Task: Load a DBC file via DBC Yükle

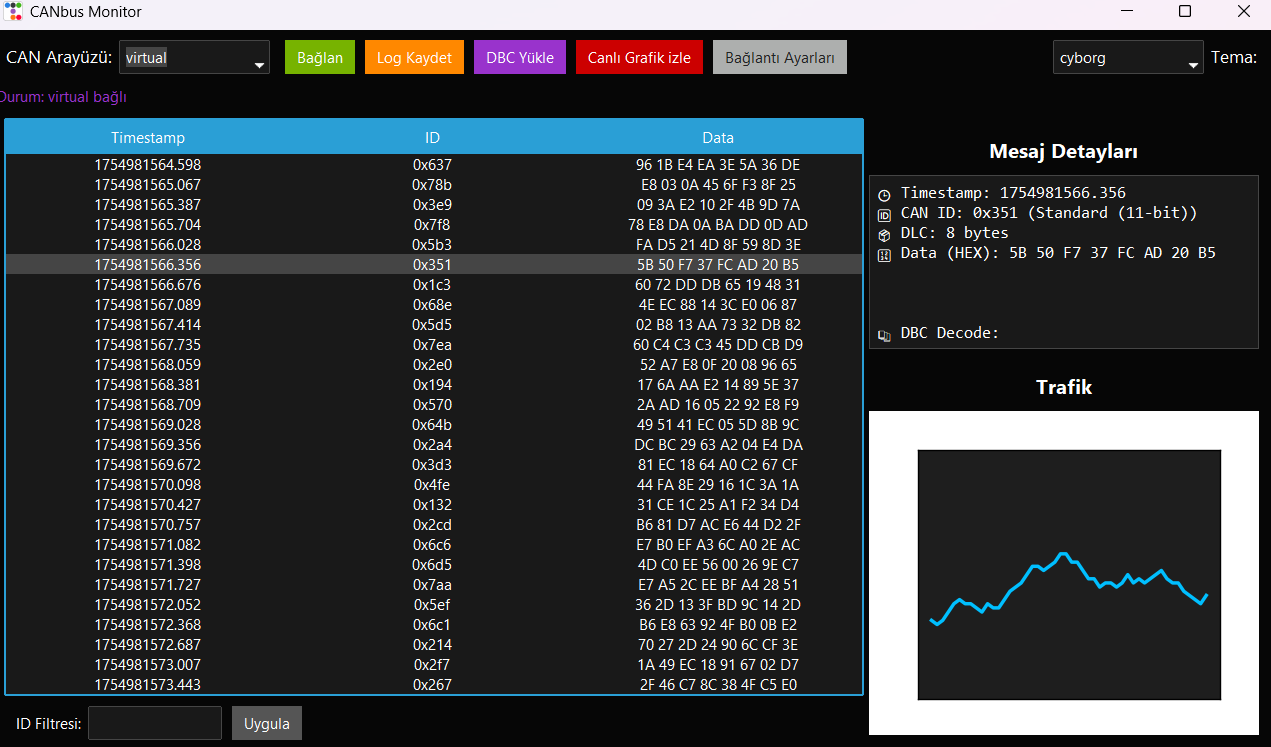Action: [x=519, y=57]
